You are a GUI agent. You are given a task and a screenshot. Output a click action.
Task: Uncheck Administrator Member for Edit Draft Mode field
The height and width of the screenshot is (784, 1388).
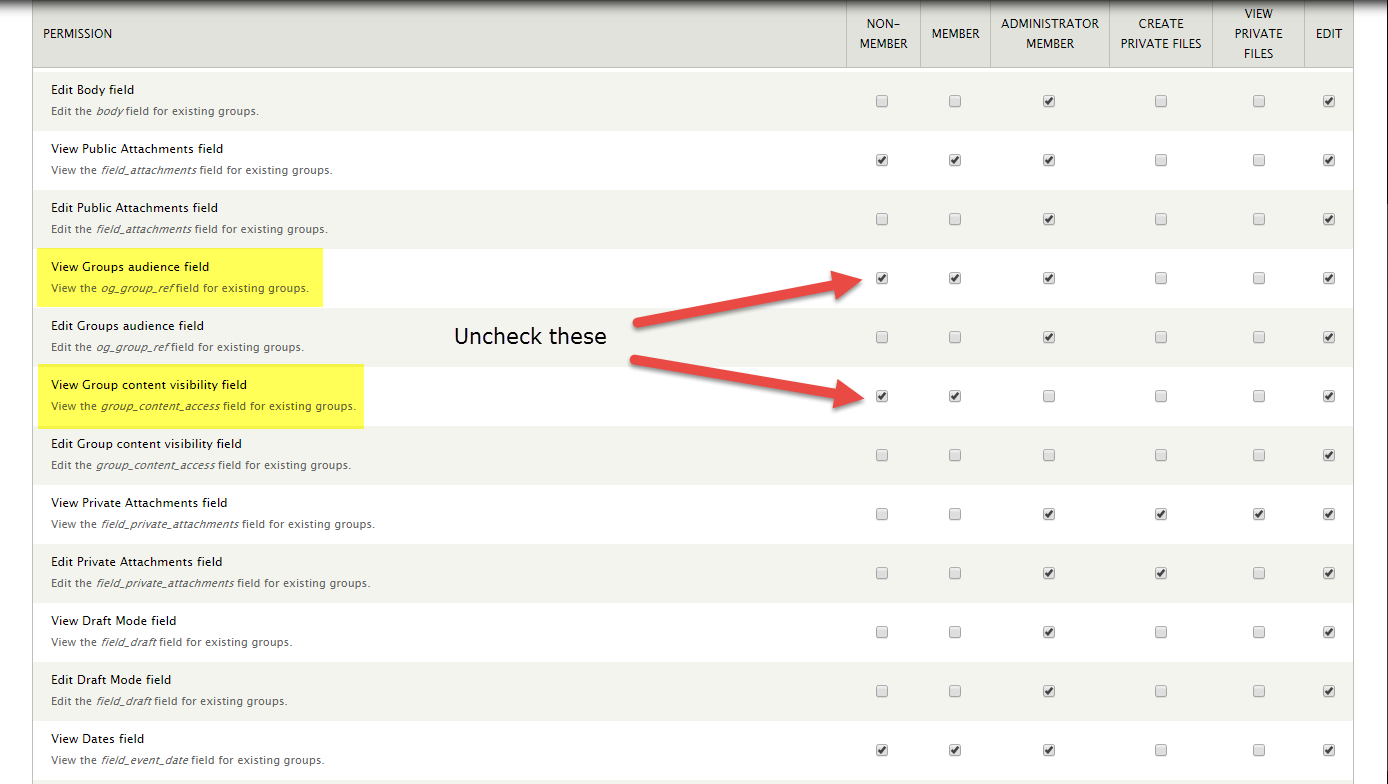[1048, 692]
